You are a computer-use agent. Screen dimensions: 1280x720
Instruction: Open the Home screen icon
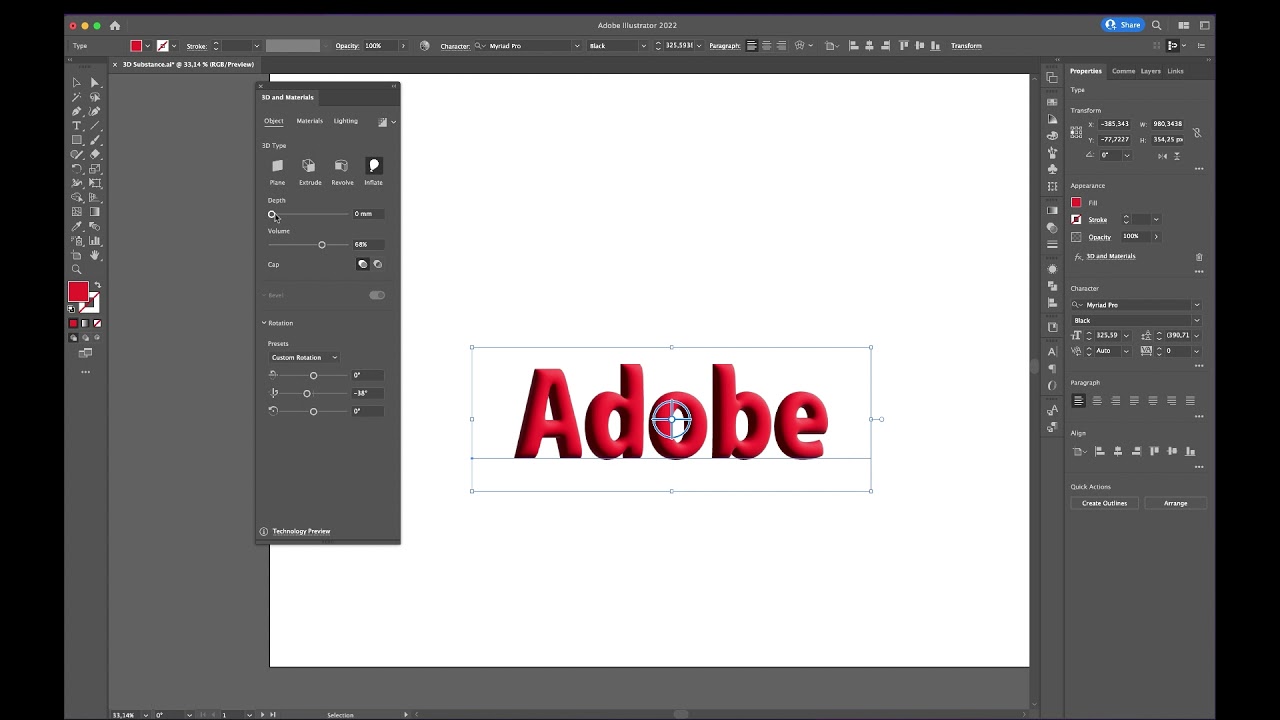point(114,25)
